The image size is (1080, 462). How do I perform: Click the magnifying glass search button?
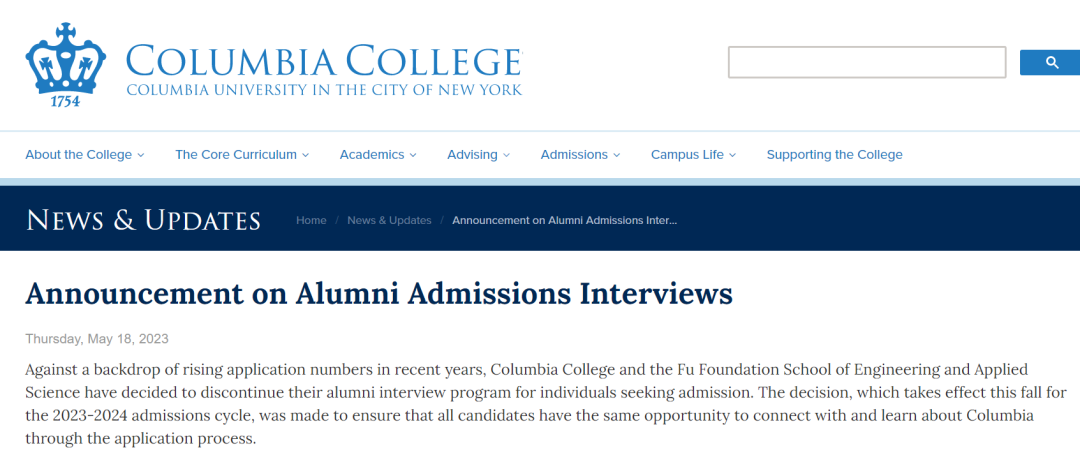tap(1050, 62)
